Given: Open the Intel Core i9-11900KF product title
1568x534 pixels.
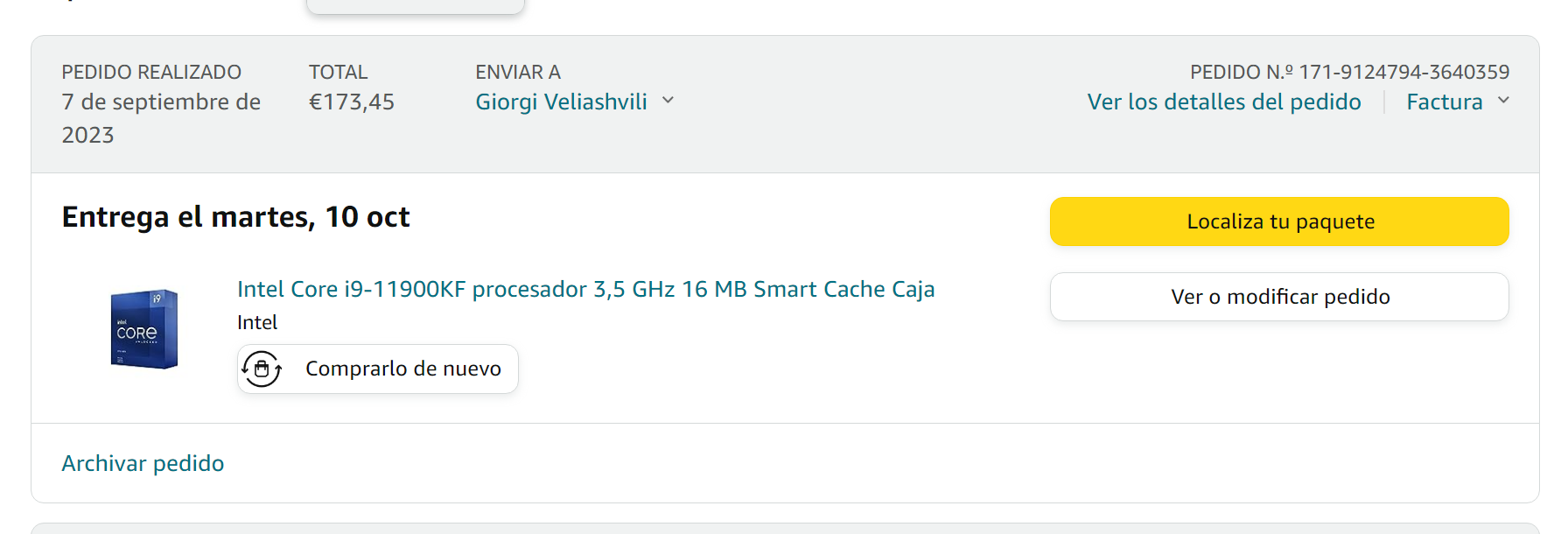Looking at the screenshot, I should pyautogui.click(x=585, y=289).
